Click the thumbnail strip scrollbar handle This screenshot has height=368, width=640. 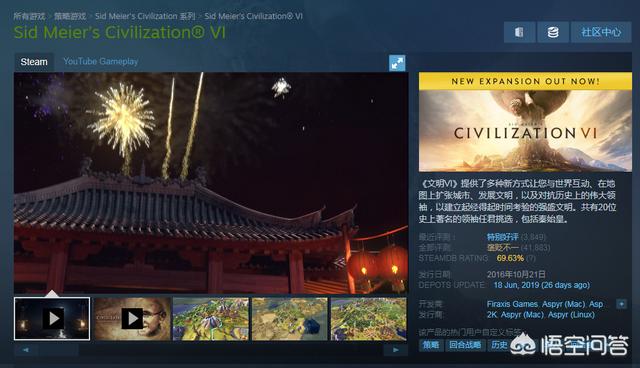58,350
